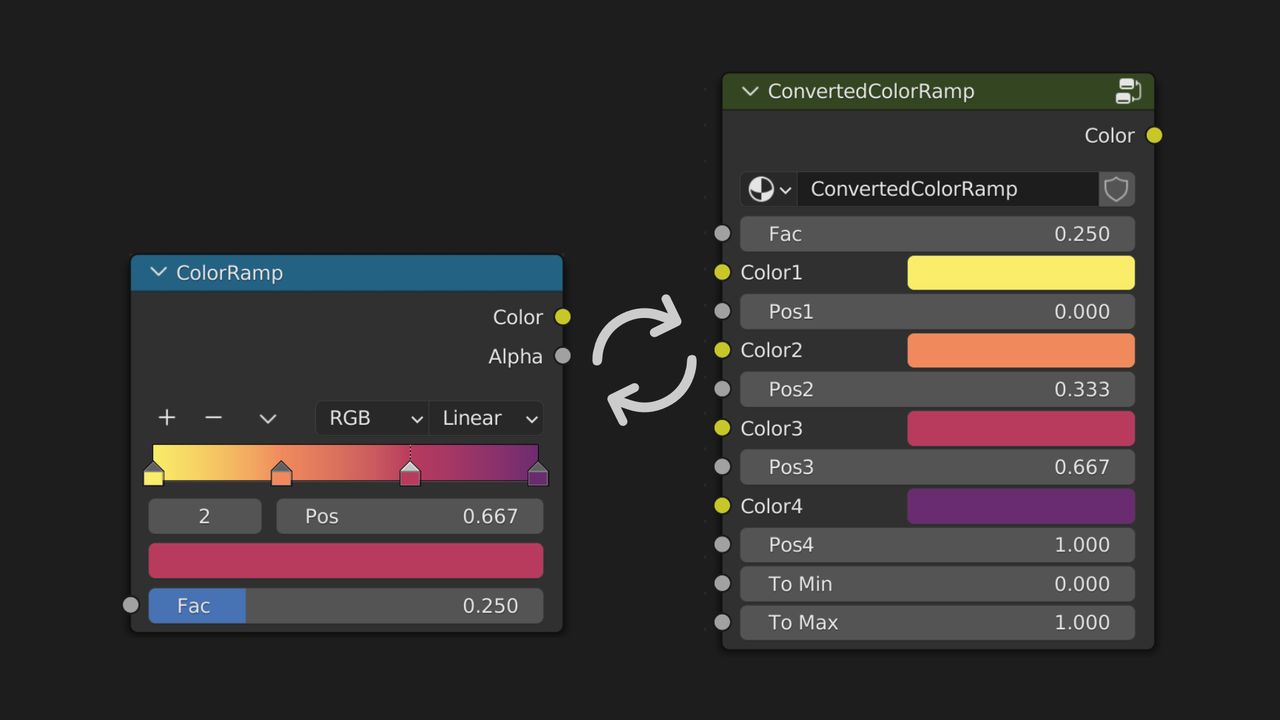Click the ConvertedColorRamp header title text

pos(871,91)
